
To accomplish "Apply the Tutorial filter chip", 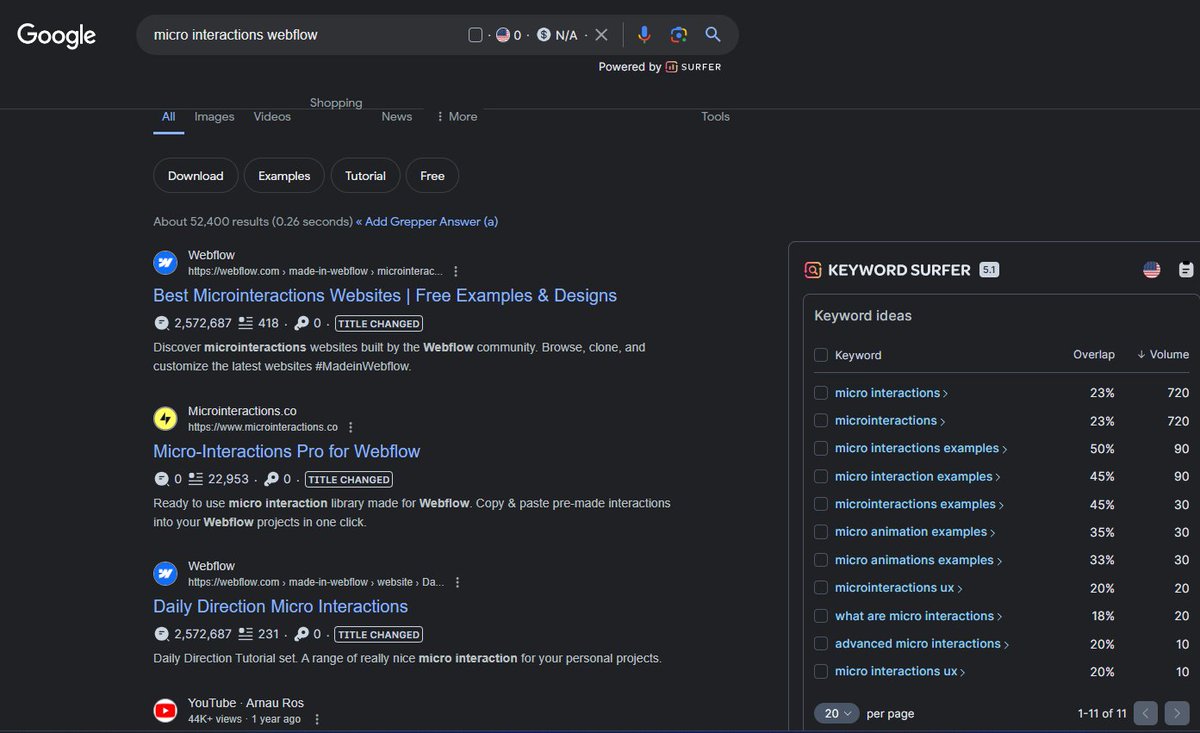I will click(366, 176).
